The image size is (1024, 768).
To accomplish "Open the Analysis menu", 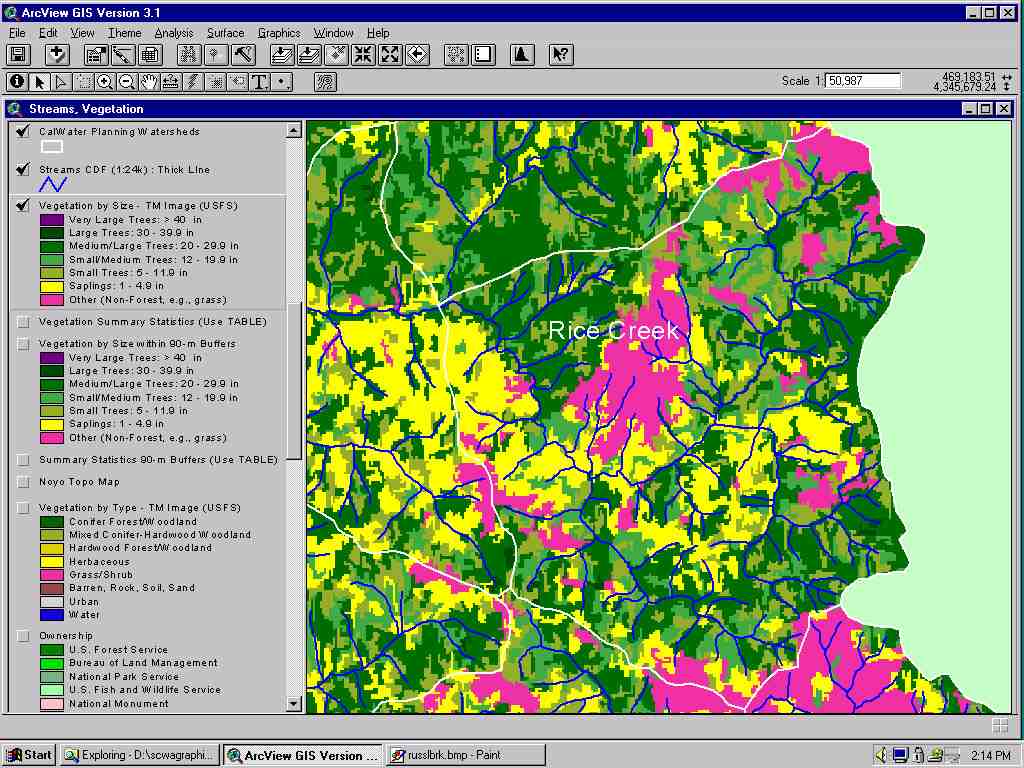I will point(174,33).
